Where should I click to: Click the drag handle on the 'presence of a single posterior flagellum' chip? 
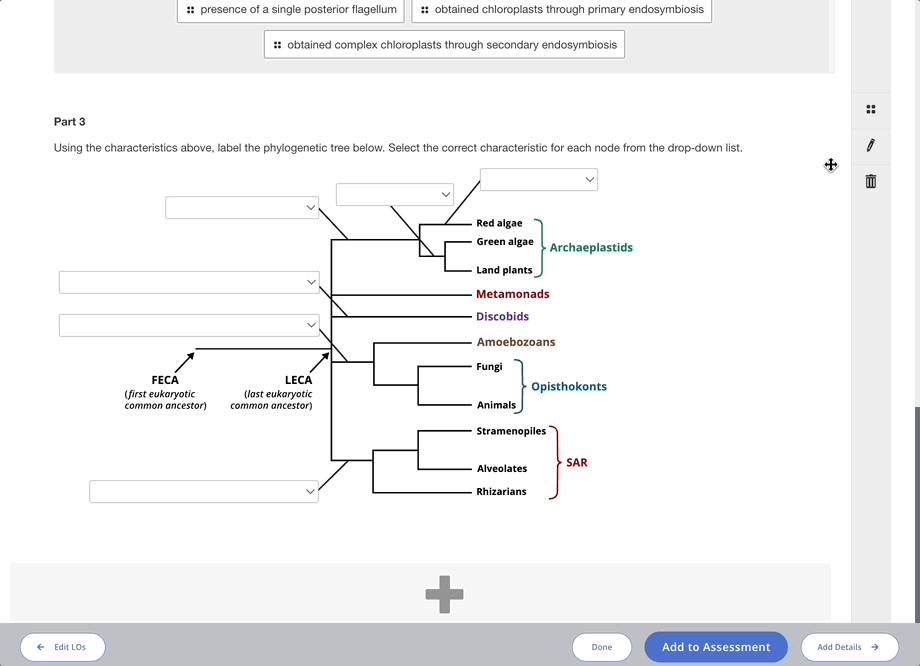[x=190, y=10]
